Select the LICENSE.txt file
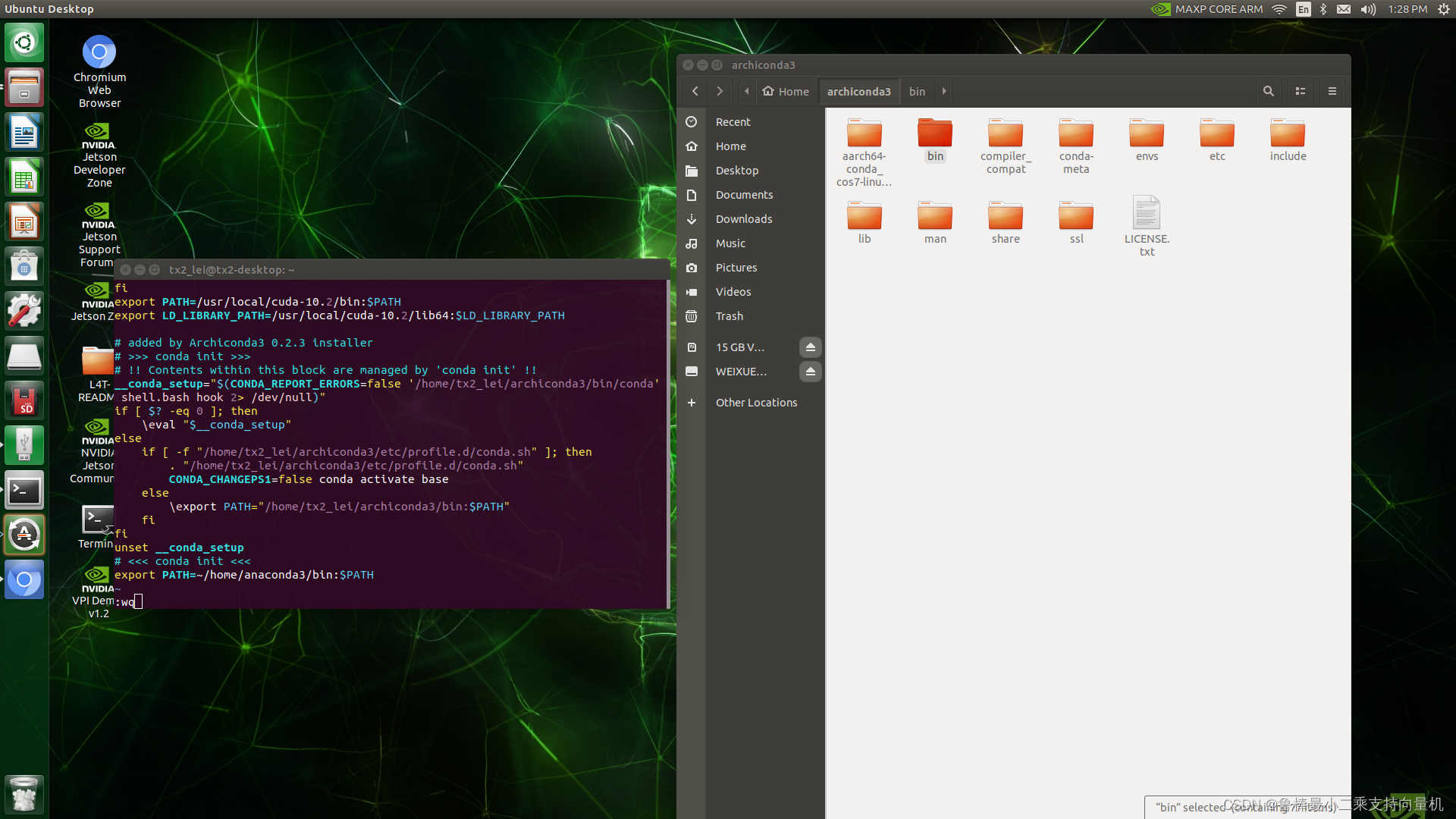Screen dimensions: 1456x819 click(x=1147, y=226)
